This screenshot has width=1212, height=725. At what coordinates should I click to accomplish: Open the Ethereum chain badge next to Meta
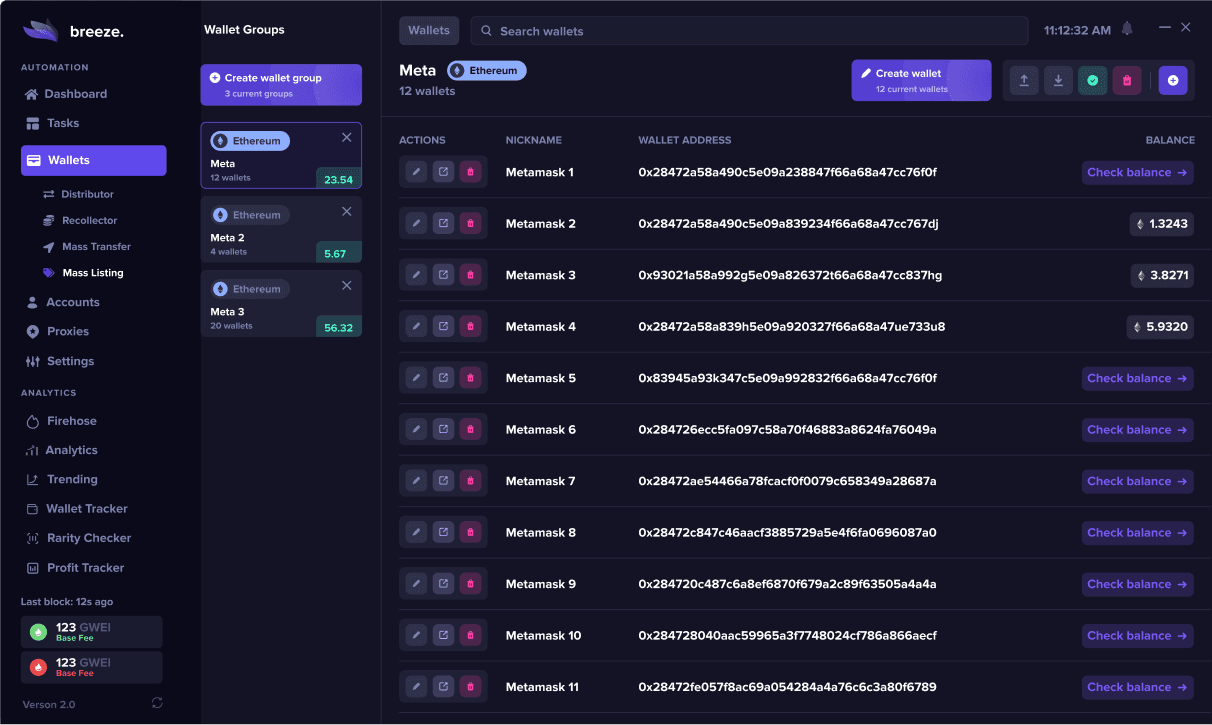pyautogui.click(x=486, y=70)
